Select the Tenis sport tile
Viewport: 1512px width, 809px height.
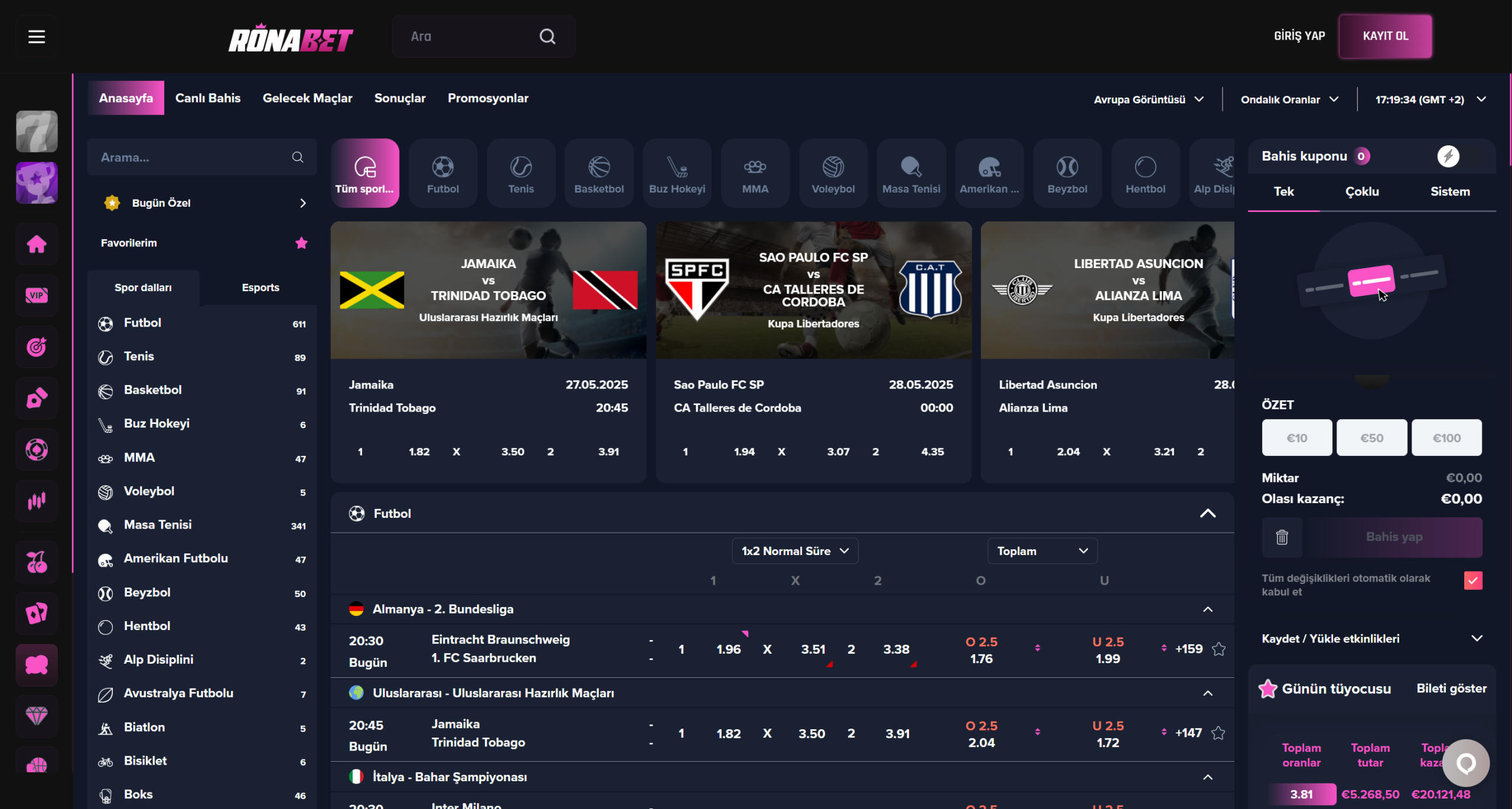521,173
